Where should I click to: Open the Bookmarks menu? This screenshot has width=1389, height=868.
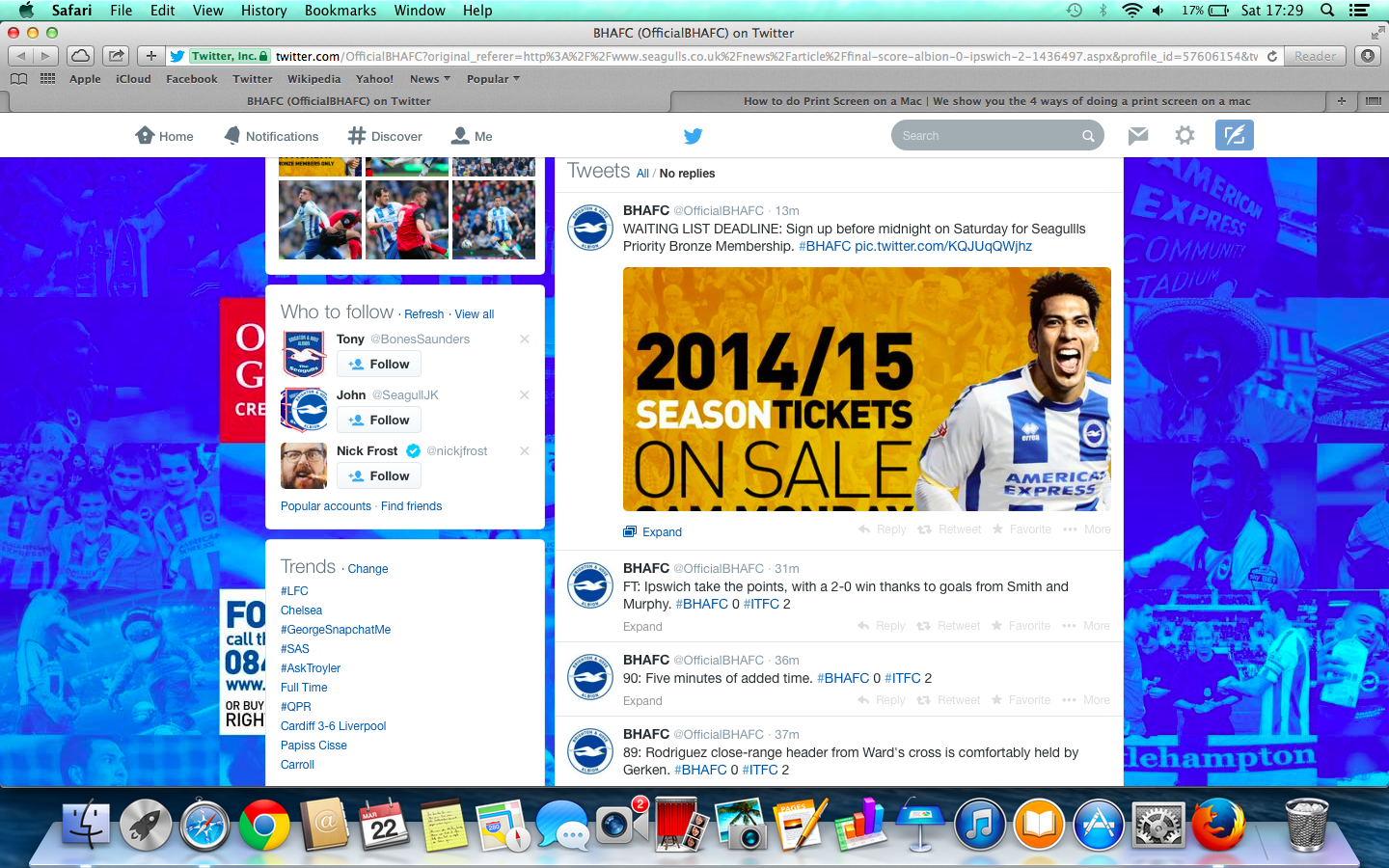340,11
